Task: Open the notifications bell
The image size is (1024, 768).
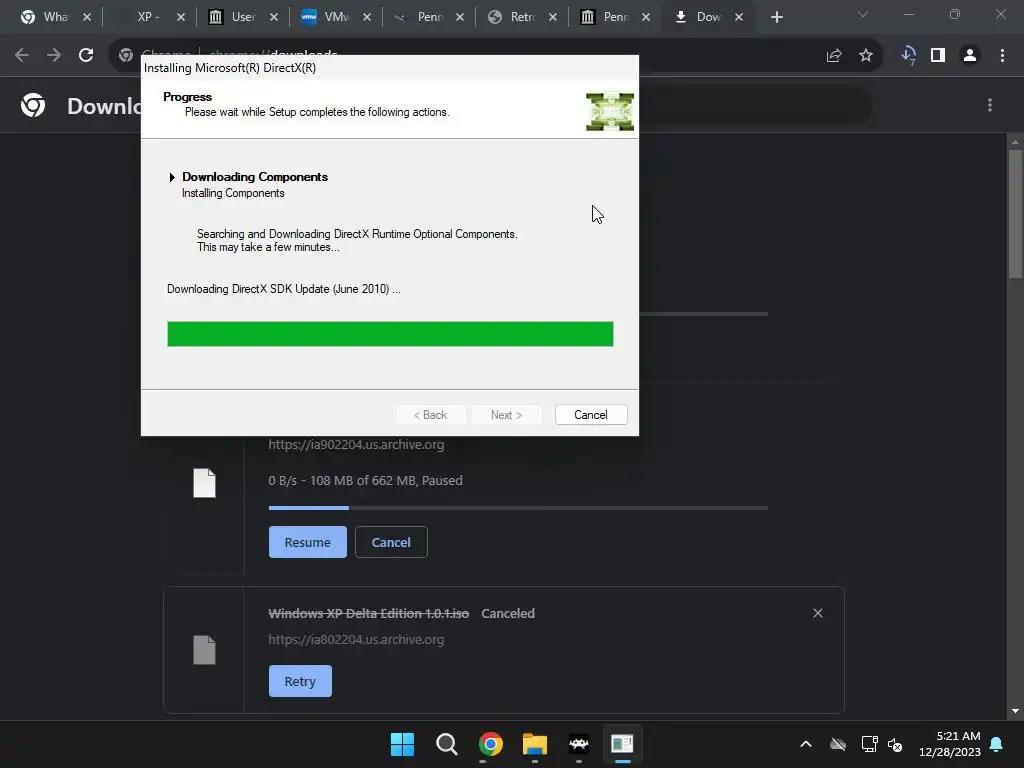Action: tap(997, 744)
